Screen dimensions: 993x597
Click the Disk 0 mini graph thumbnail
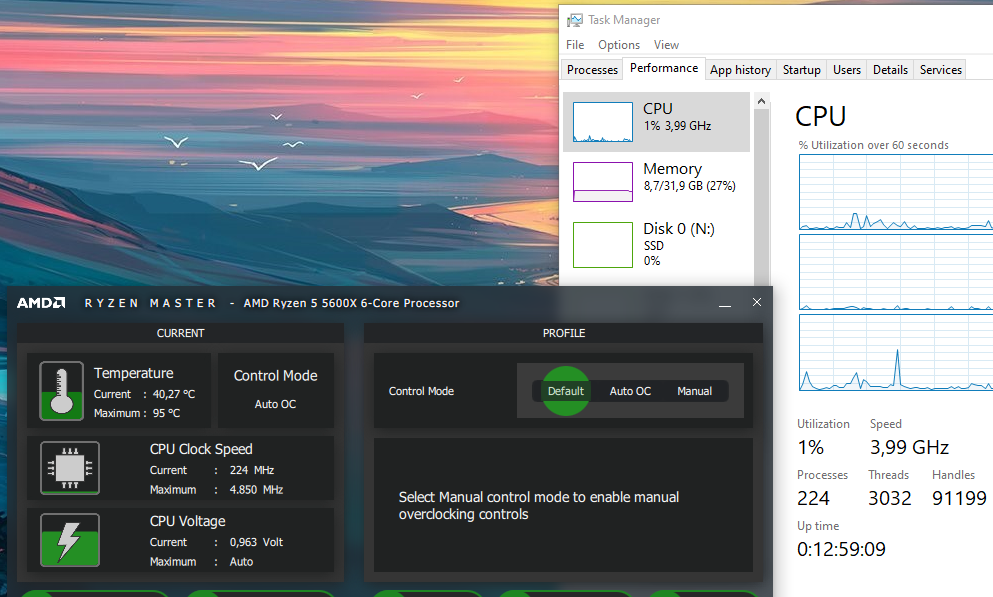click(x=603, y=244)
